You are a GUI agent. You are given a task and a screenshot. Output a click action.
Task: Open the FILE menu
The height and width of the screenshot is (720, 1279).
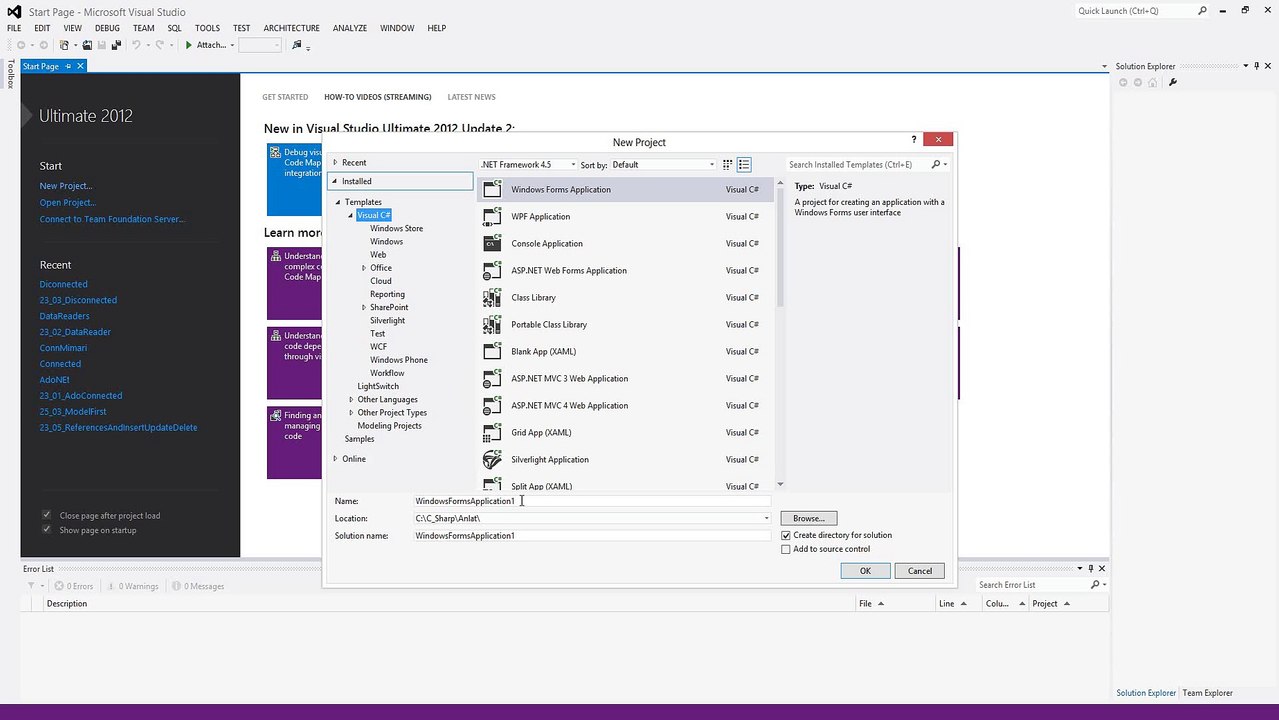[14, 28]
